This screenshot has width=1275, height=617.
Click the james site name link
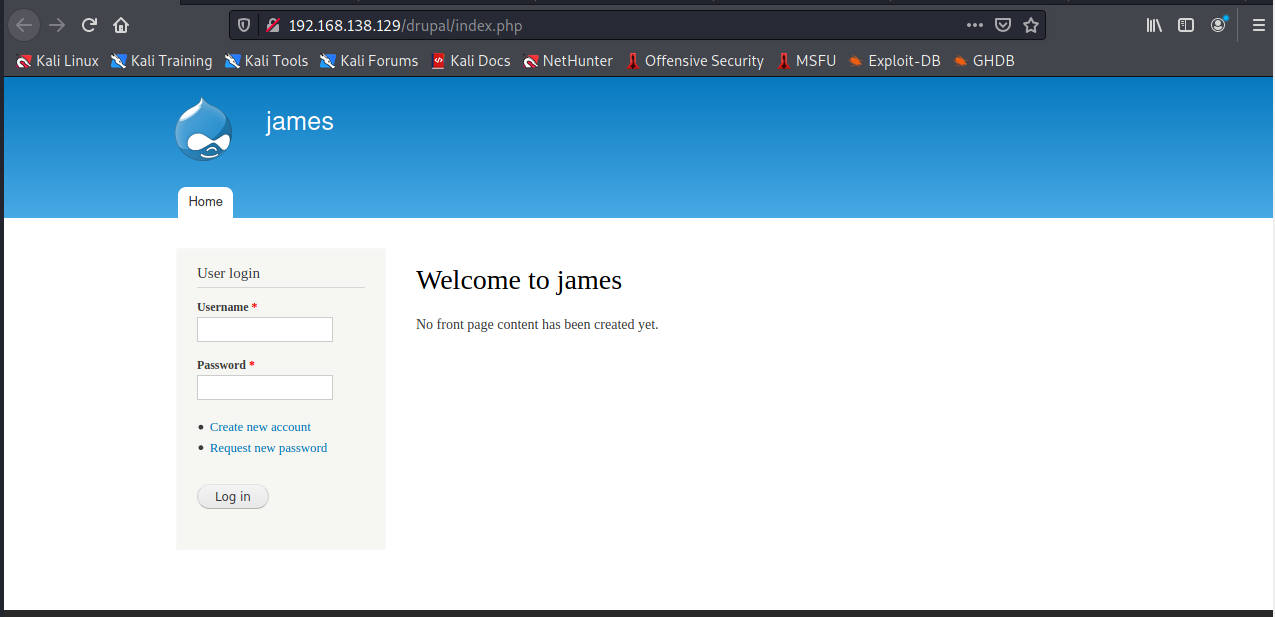coord(300,122)
